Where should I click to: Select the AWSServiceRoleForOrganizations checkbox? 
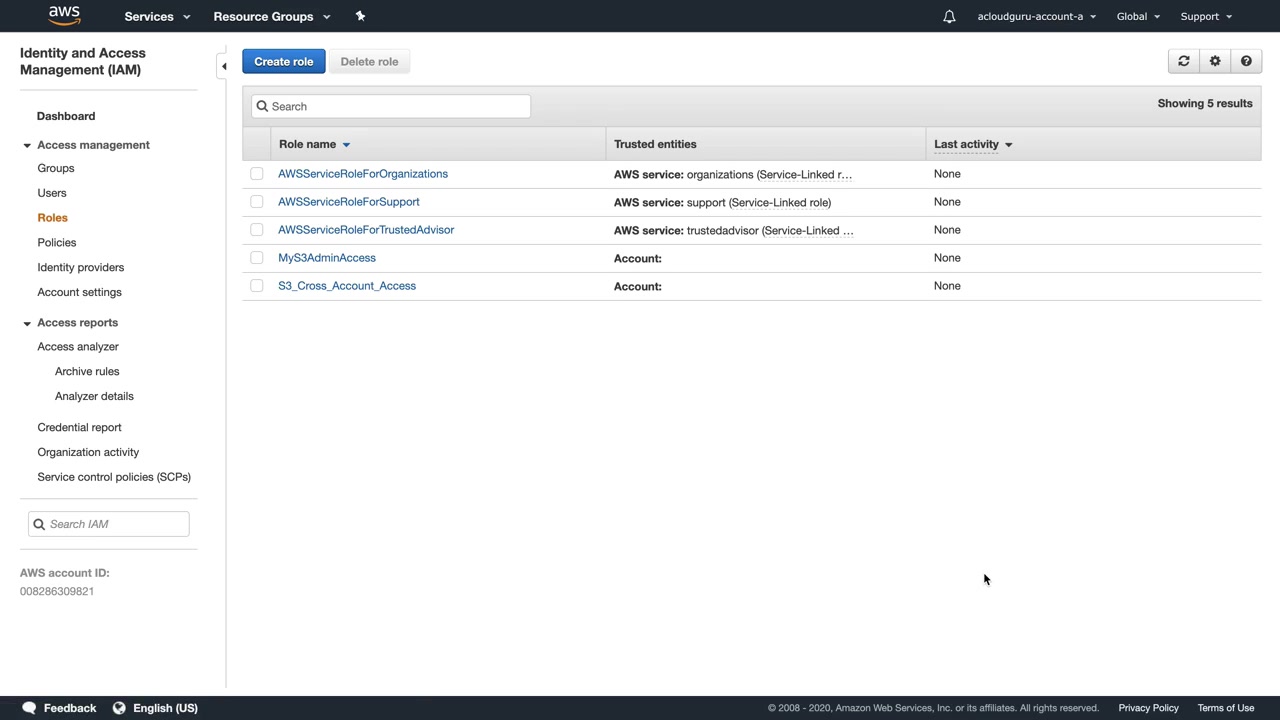pyautogui.click(x=257, y=174)
